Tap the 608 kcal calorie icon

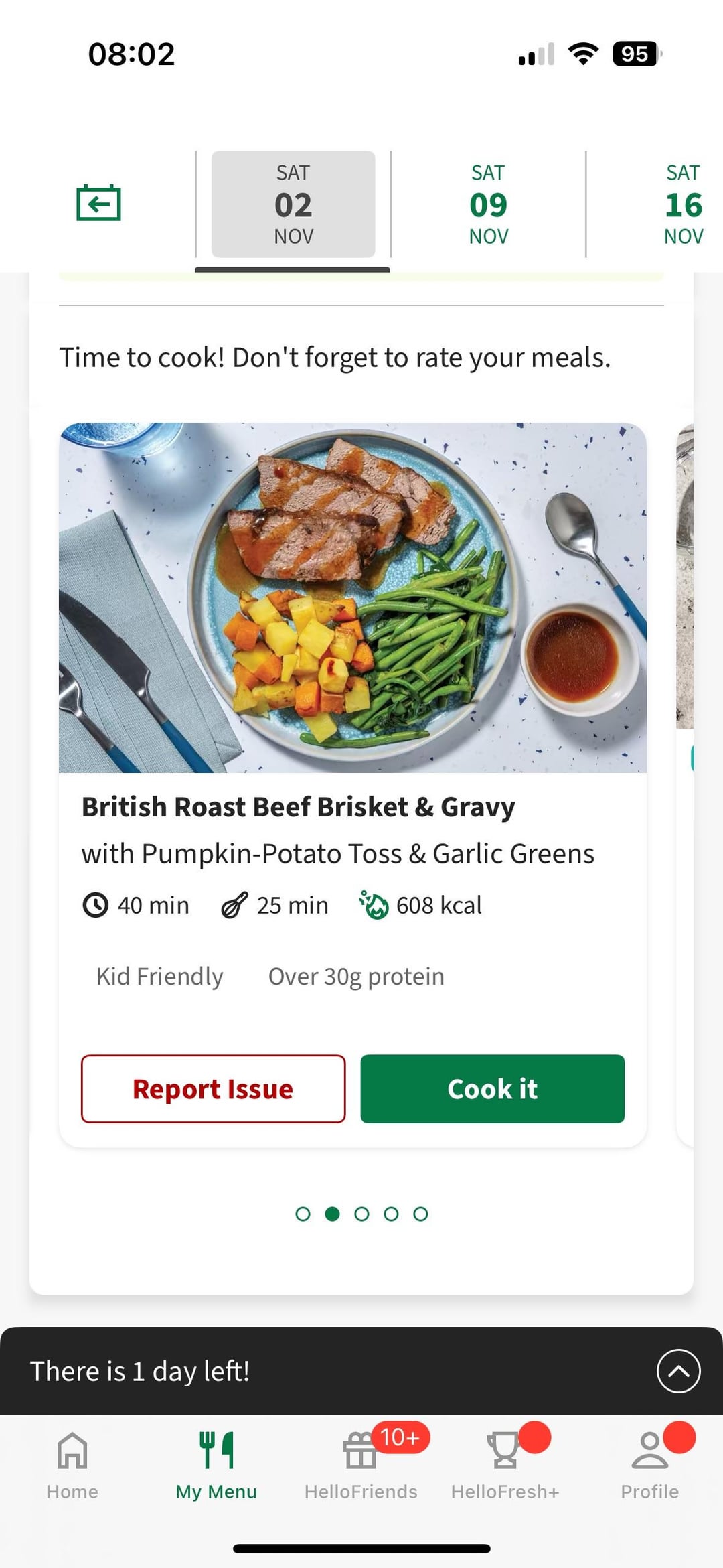[374, 905]
